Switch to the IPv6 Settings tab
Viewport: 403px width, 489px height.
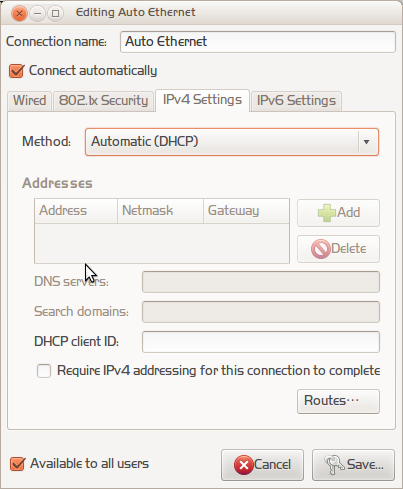point(296,101)
